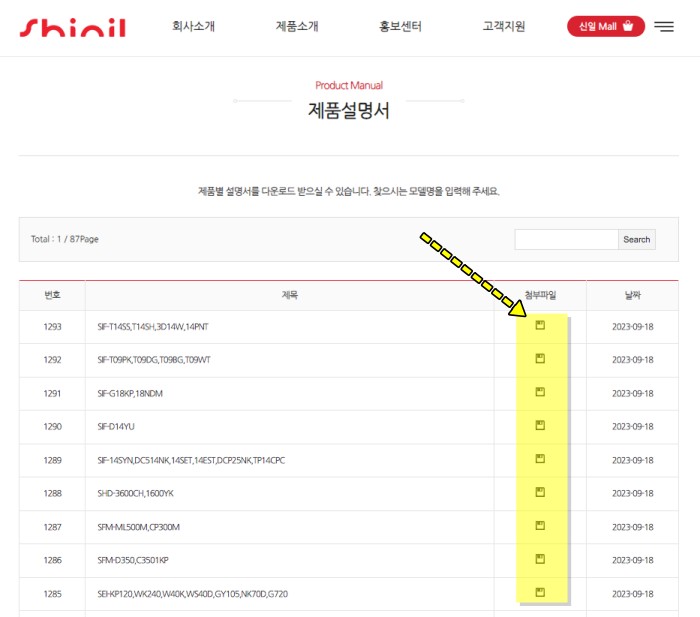
Task: Download attachment for SIF-G18KP,18NDM
Action: point(540,392)
